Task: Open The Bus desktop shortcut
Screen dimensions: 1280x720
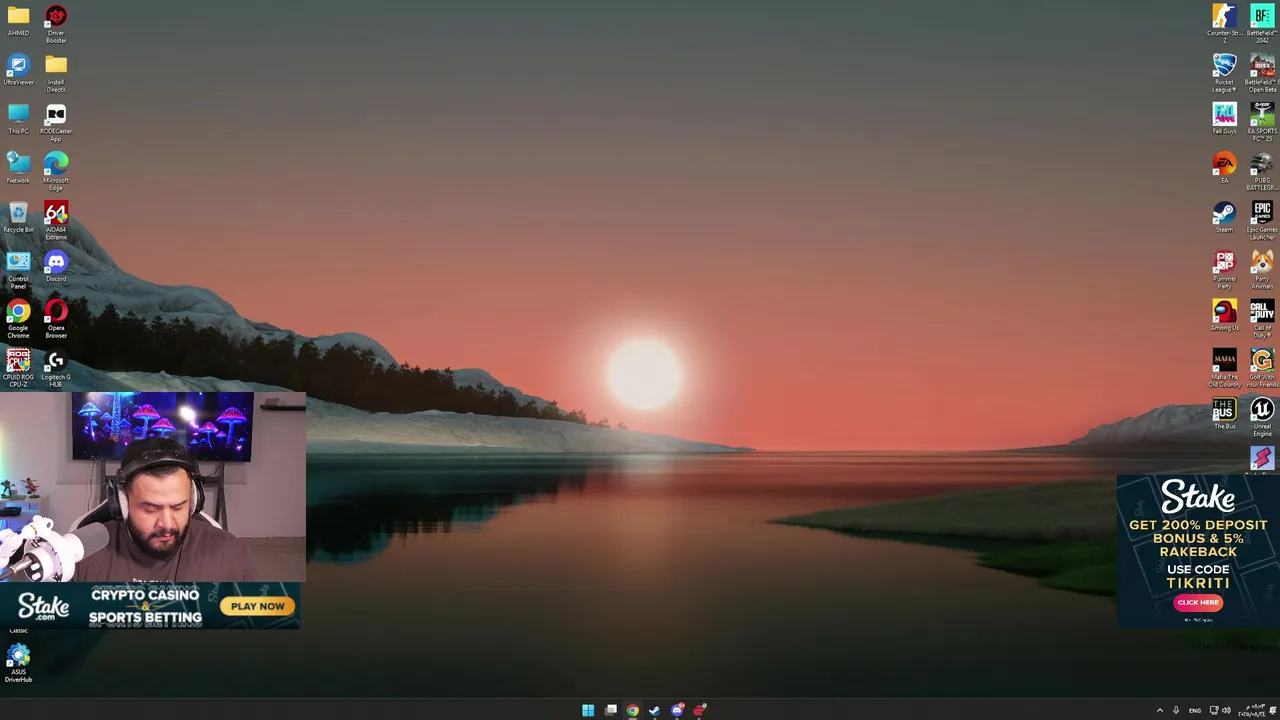Action: 1224,413
